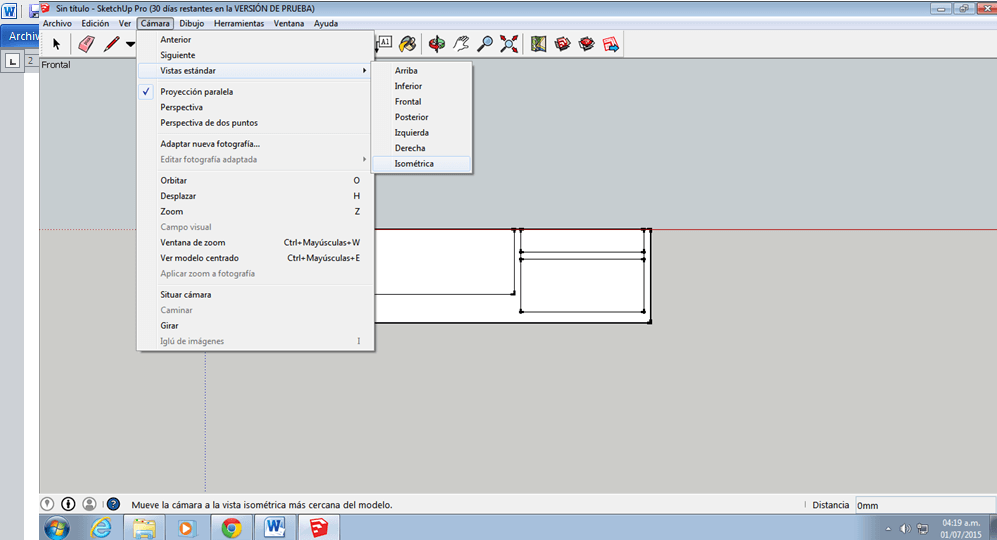Click the sign-in user status icon

click(x=90, y=504)
